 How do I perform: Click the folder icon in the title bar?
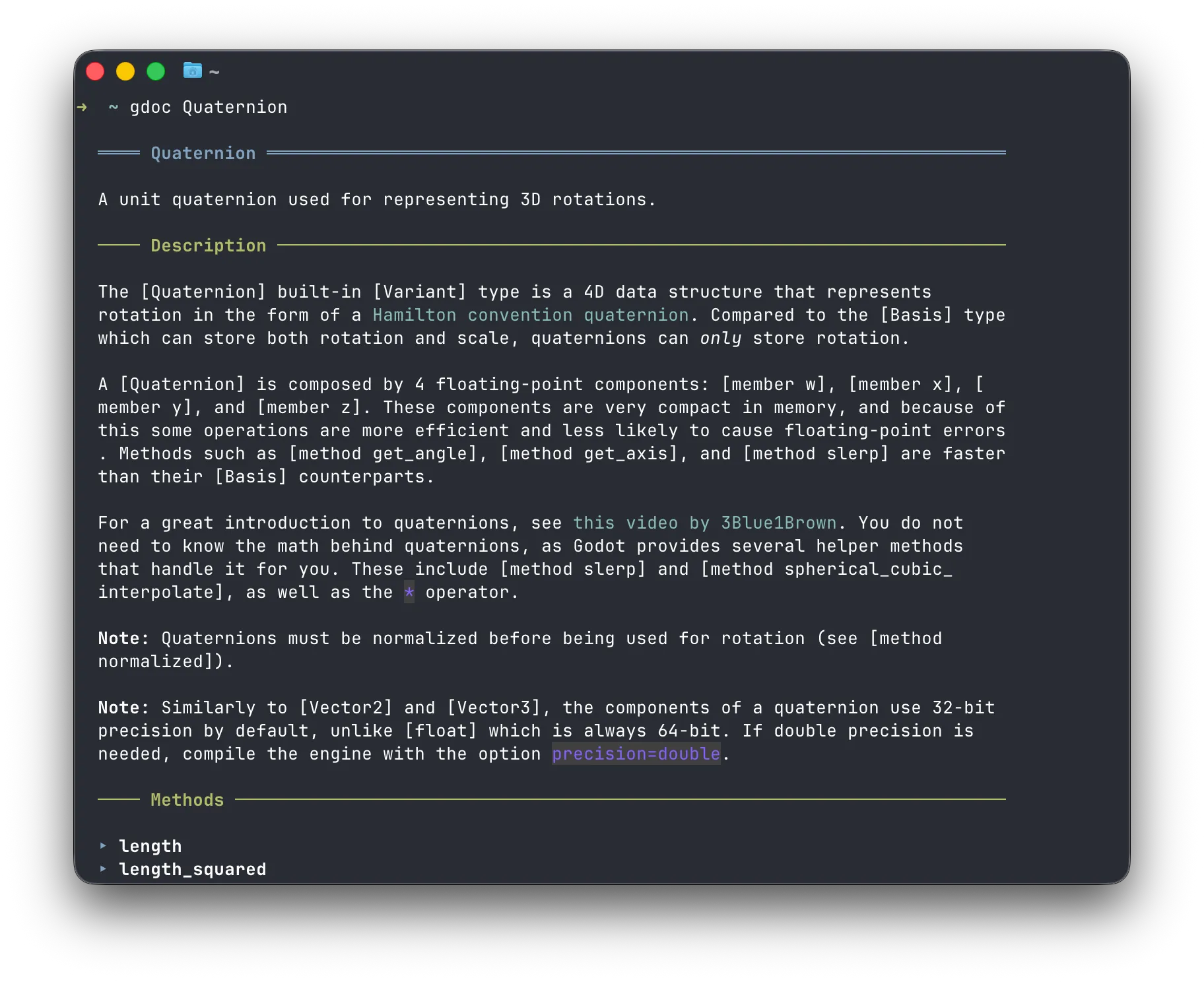point(191,71)
